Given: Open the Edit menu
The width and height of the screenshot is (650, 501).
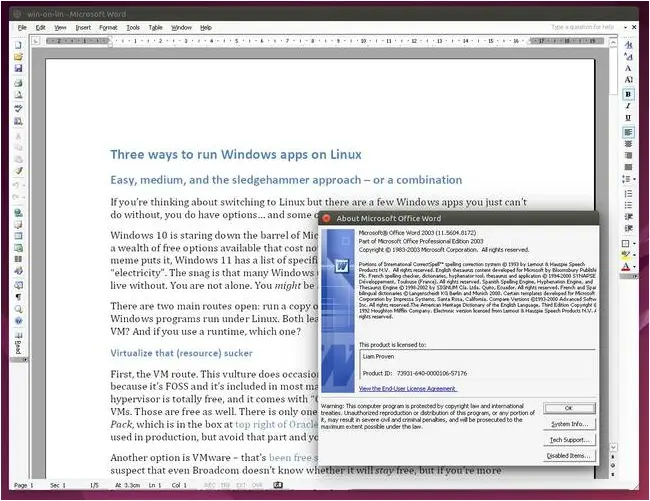Looking at the screenshot, I should (40, 27).
